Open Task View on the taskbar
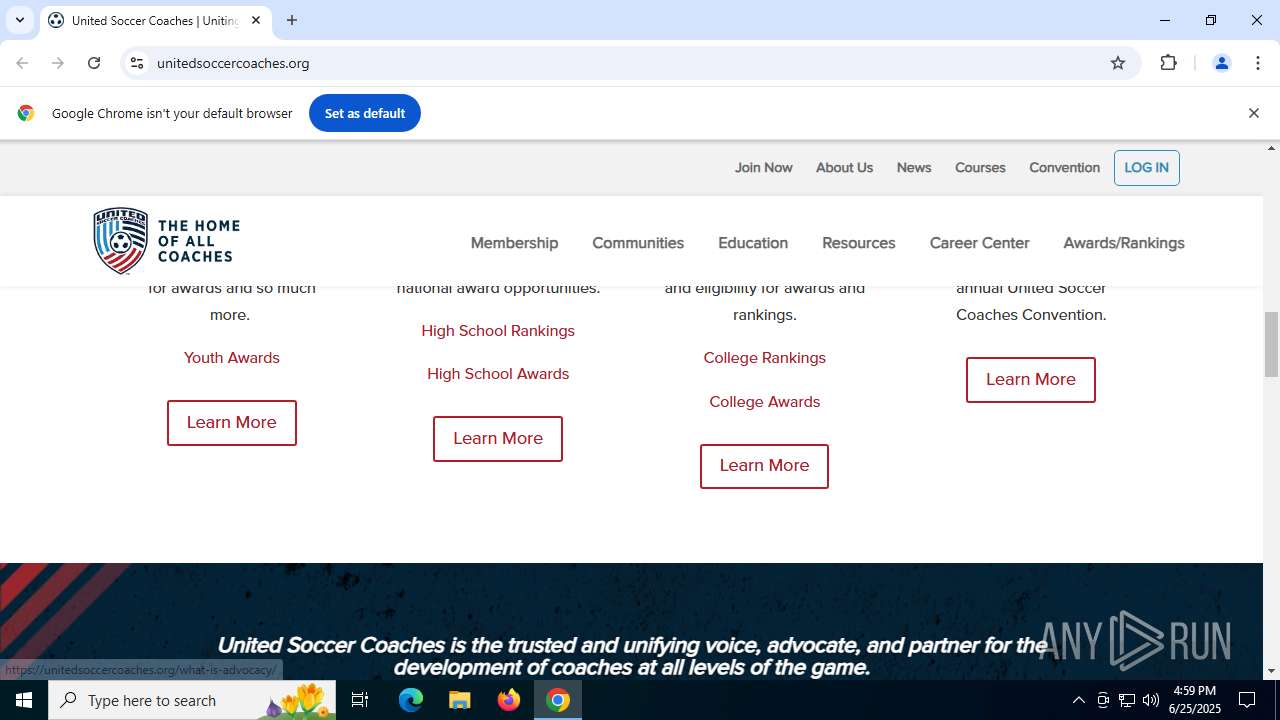Viewport: 1280px width, 720px height. 360,700
